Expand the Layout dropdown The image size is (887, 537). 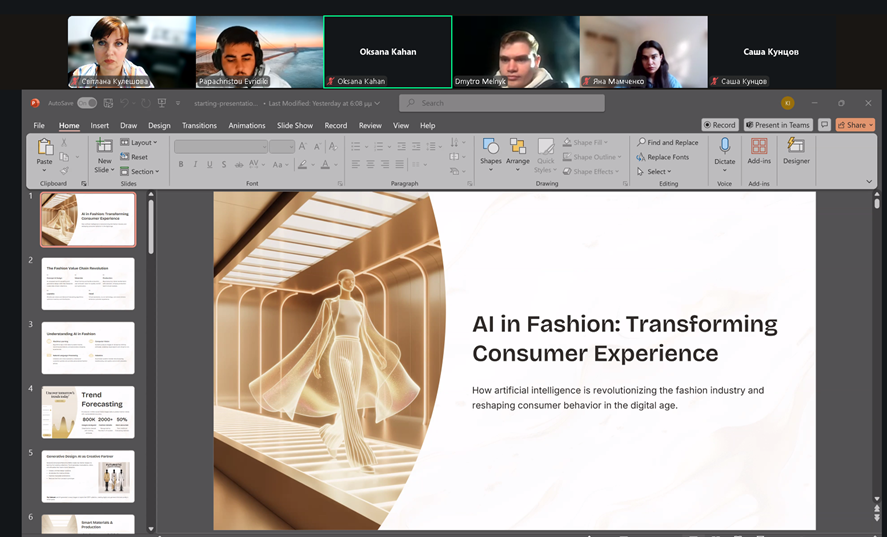point(139,142)
